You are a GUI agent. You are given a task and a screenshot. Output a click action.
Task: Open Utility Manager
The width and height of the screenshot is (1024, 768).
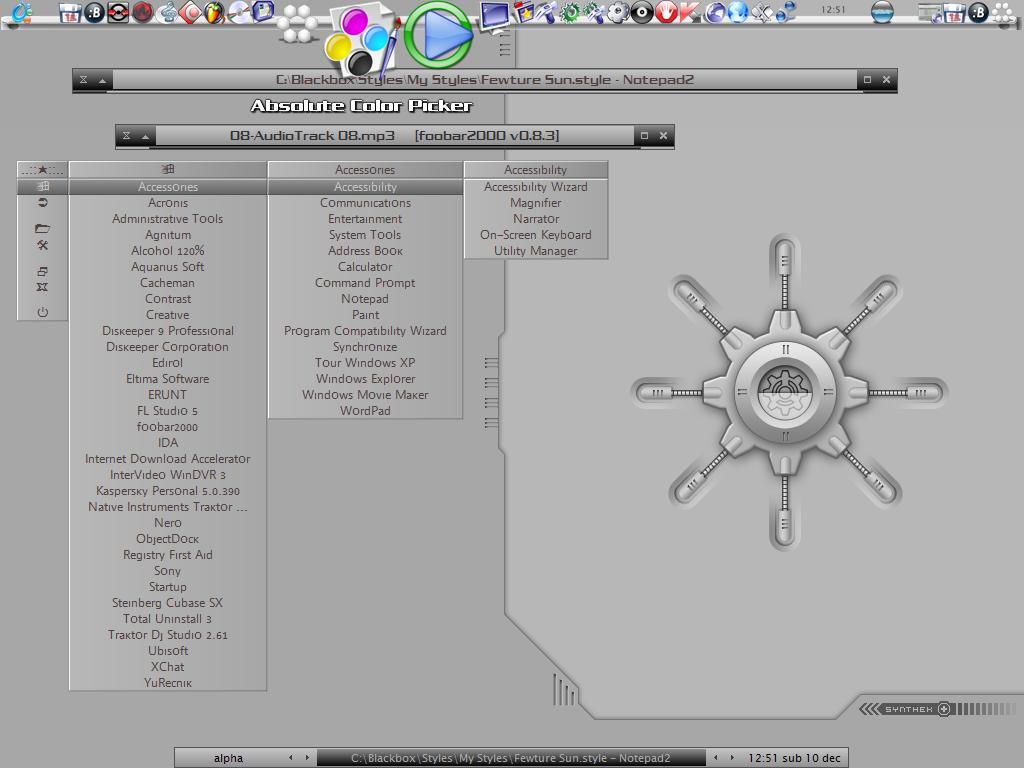point(536,251)
